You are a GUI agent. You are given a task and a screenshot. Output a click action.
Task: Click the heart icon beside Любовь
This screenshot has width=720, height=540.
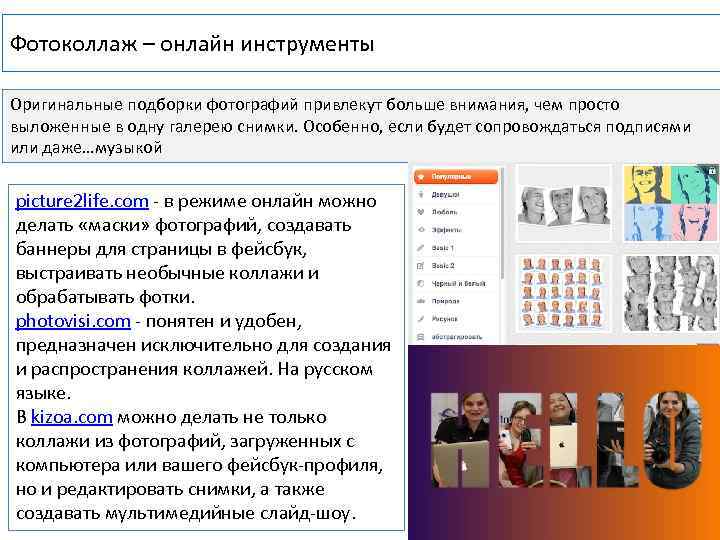(x=420, y=212)
